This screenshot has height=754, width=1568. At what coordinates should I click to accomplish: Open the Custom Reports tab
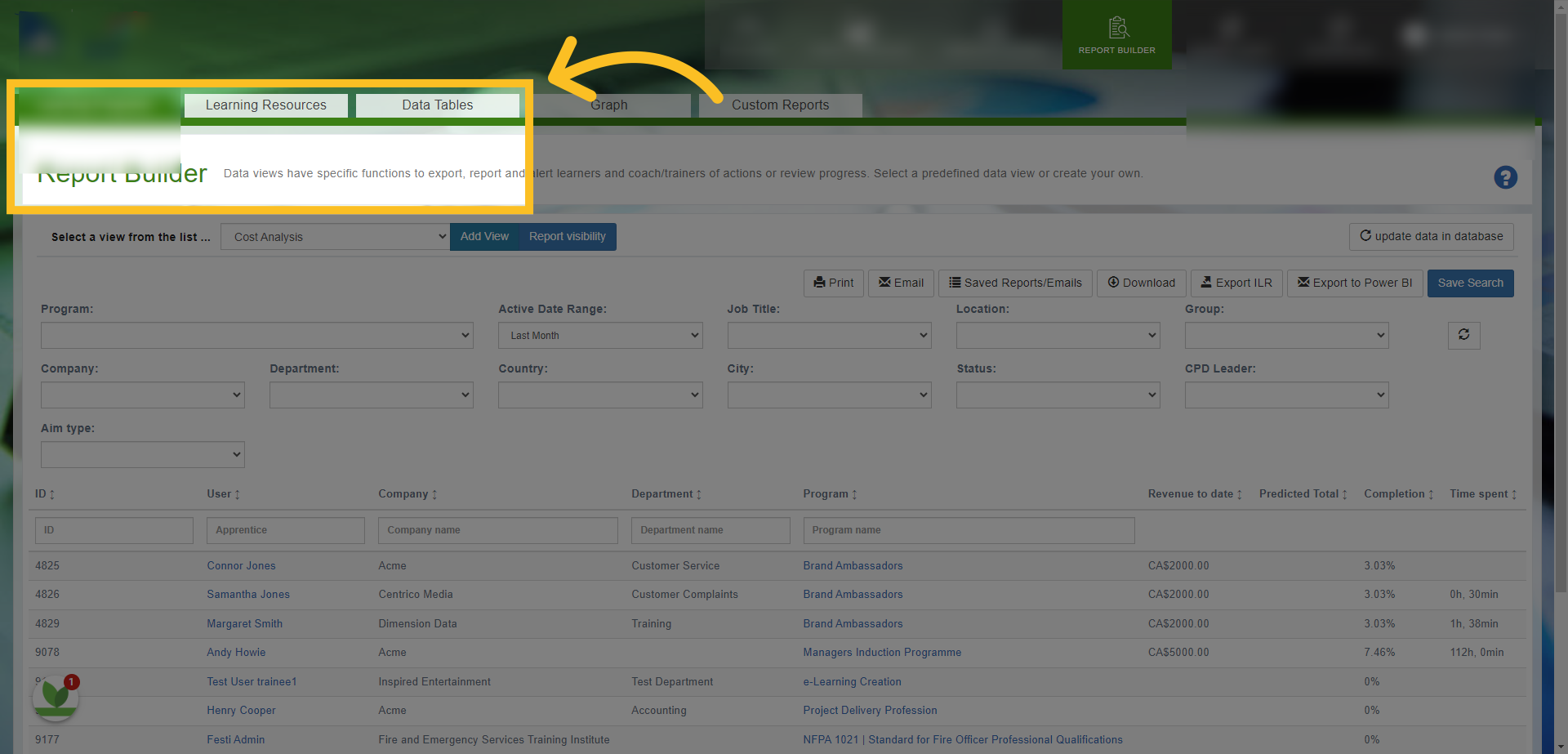point(781,105)
